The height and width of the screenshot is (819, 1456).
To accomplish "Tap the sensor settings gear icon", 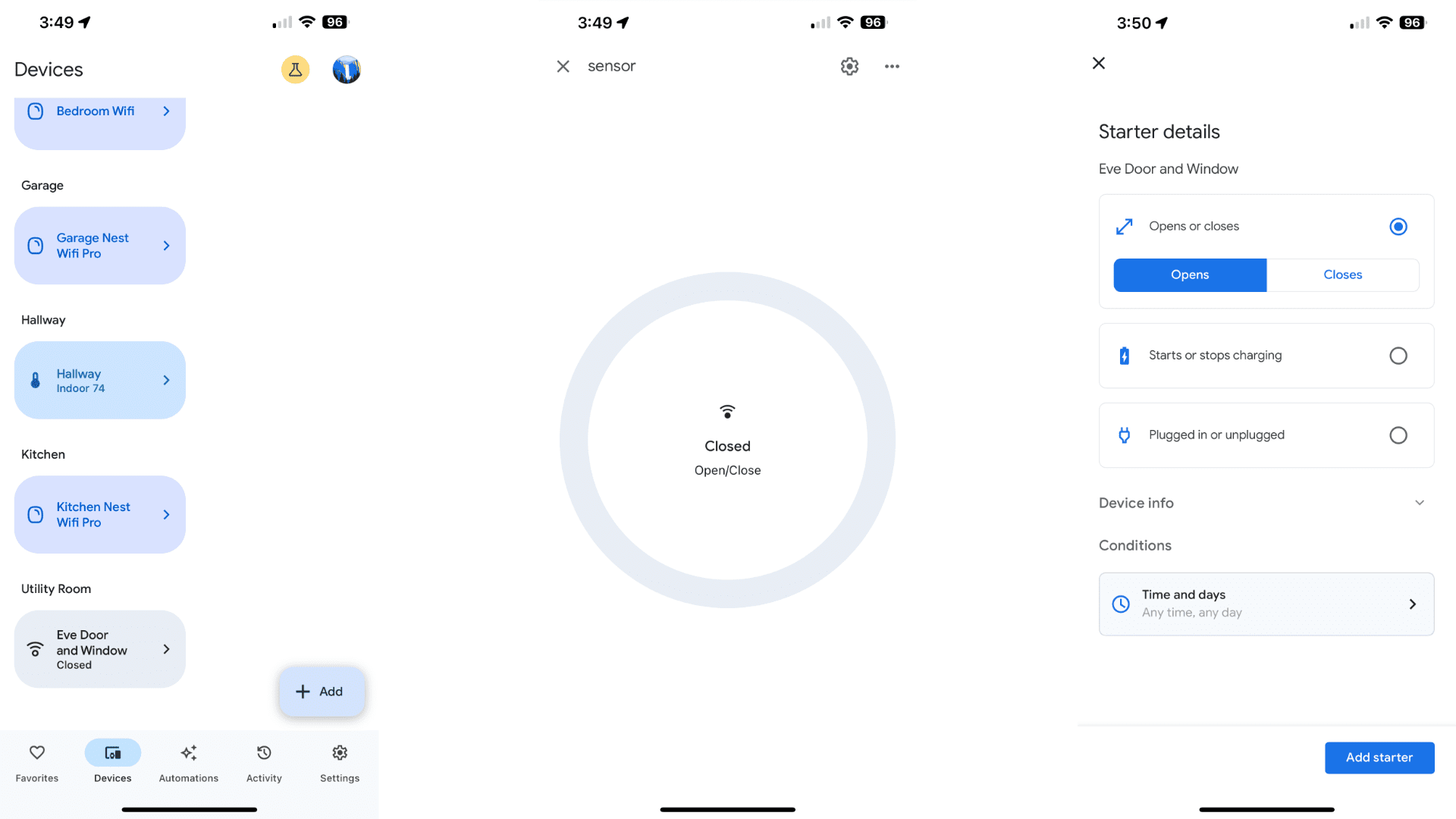I will [x=849, y=66].
